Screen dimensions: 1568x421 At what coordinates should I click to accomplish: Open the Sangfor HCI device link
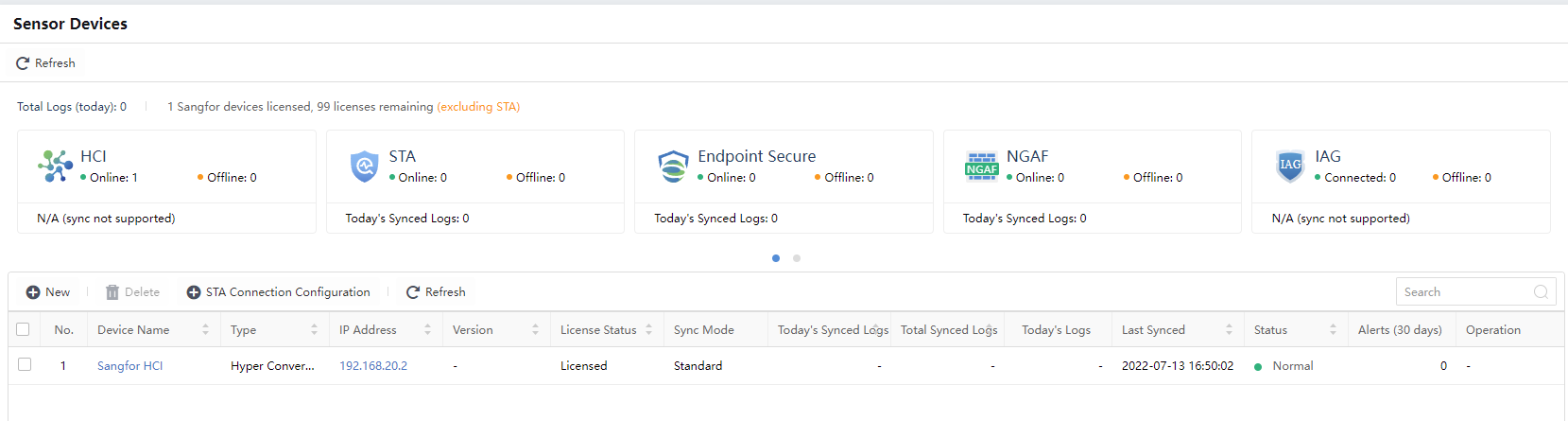pos(130,366)
